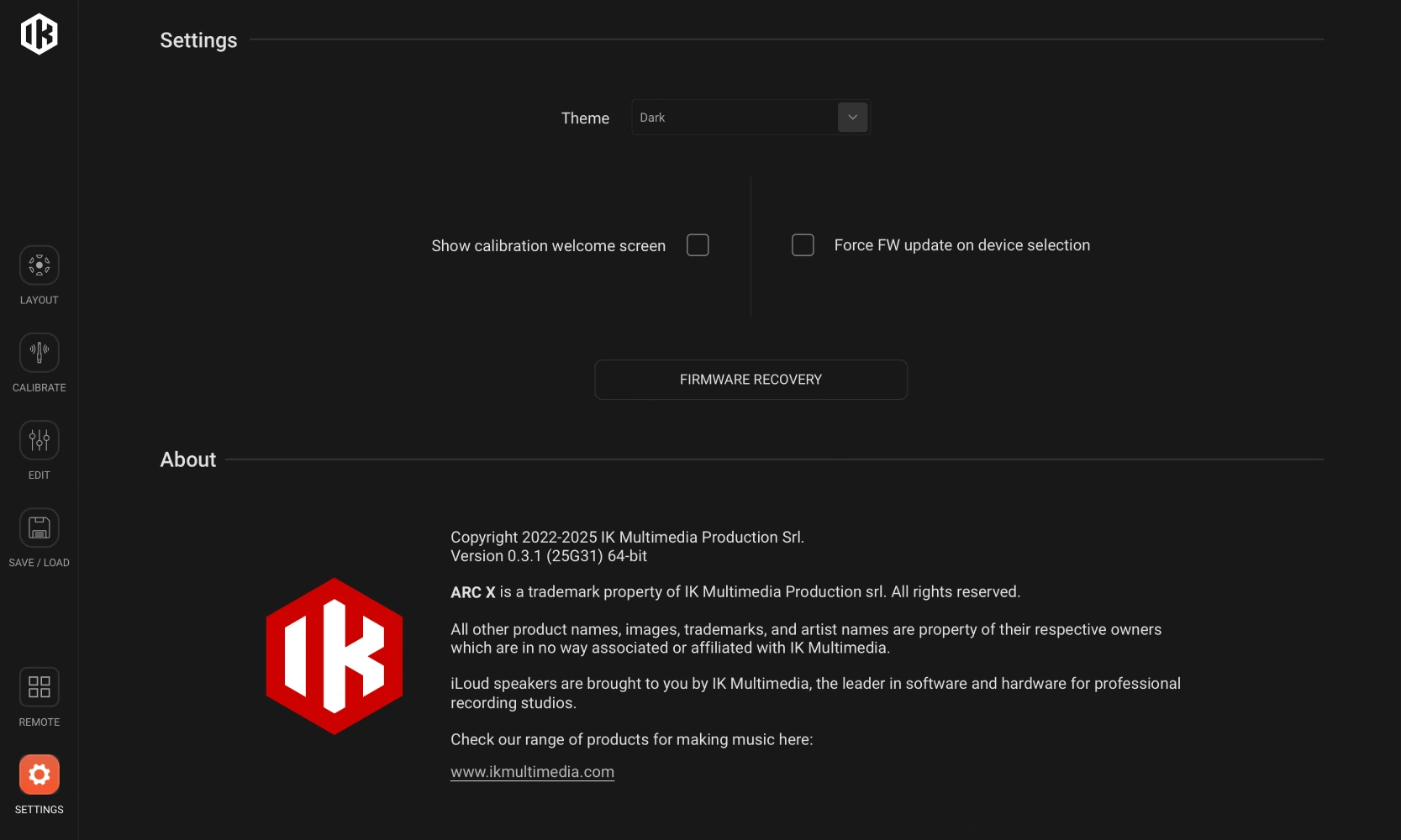Click the Theme label beside the dropdown
This screenshot has width=1401, height=840.
coord(585,118)
